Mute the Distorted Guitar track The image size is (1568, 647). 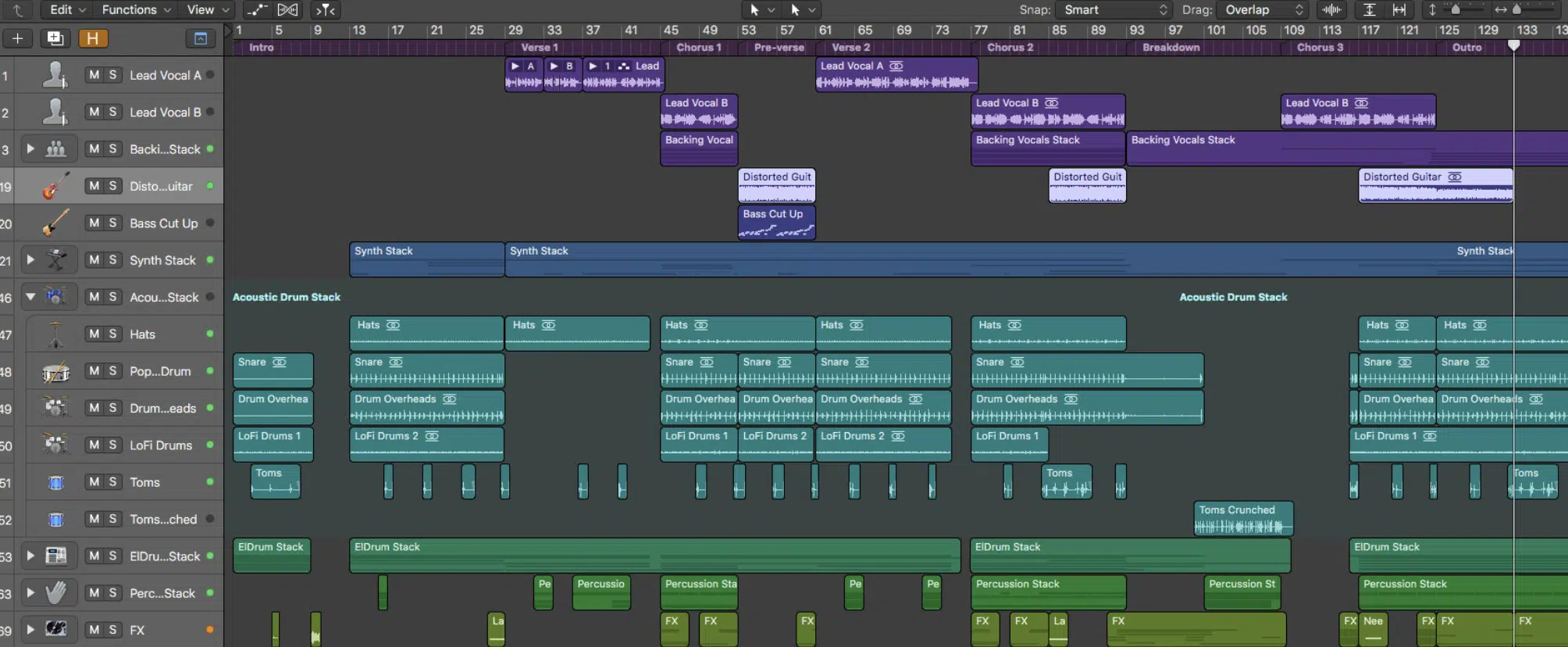94,186
